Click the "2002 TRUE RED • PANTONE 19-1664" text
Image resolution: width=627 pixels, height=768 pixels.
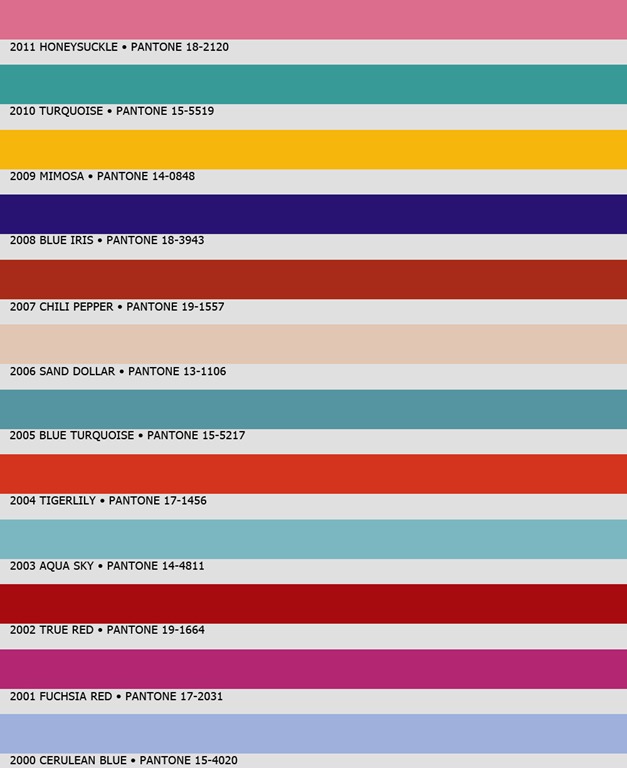point(107,630)
